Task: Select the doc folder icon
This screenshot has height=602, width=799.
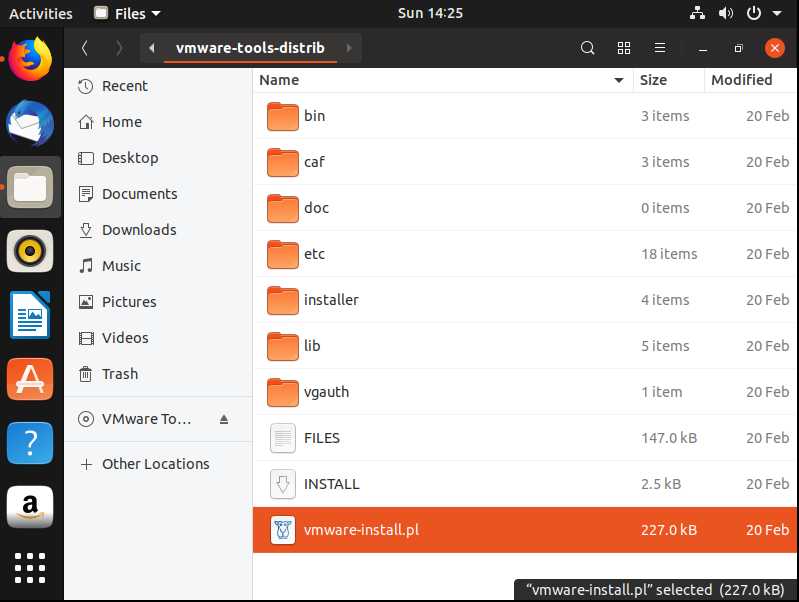Action: click(x=282, y=208)
